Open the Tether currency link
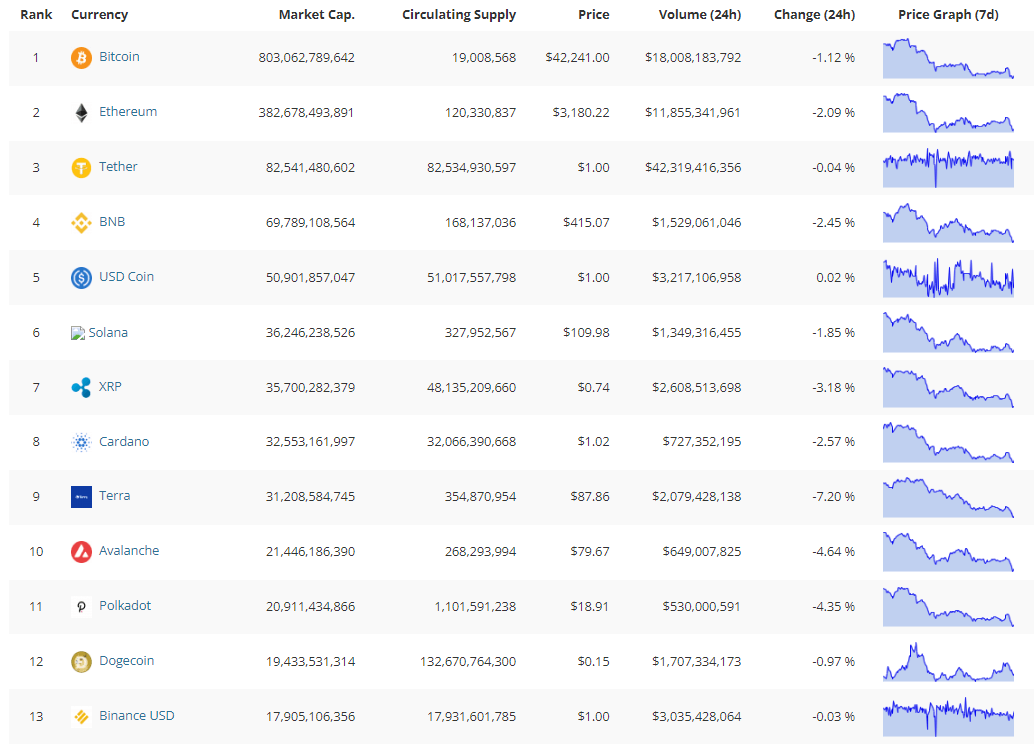The width and height of the screenshot is (1034, 751). (118, 166)
